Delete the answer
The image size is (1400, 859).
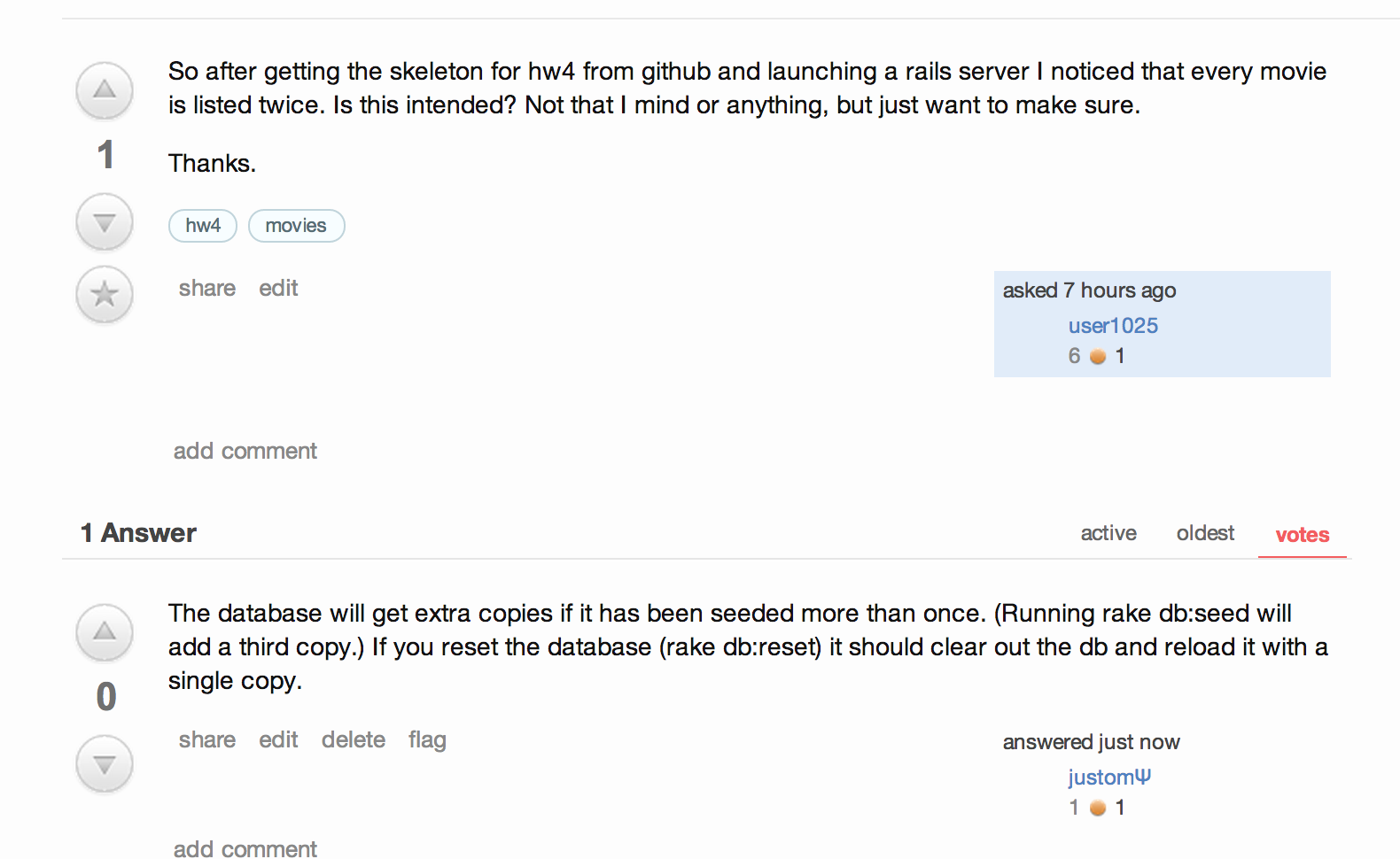[354, 740]
